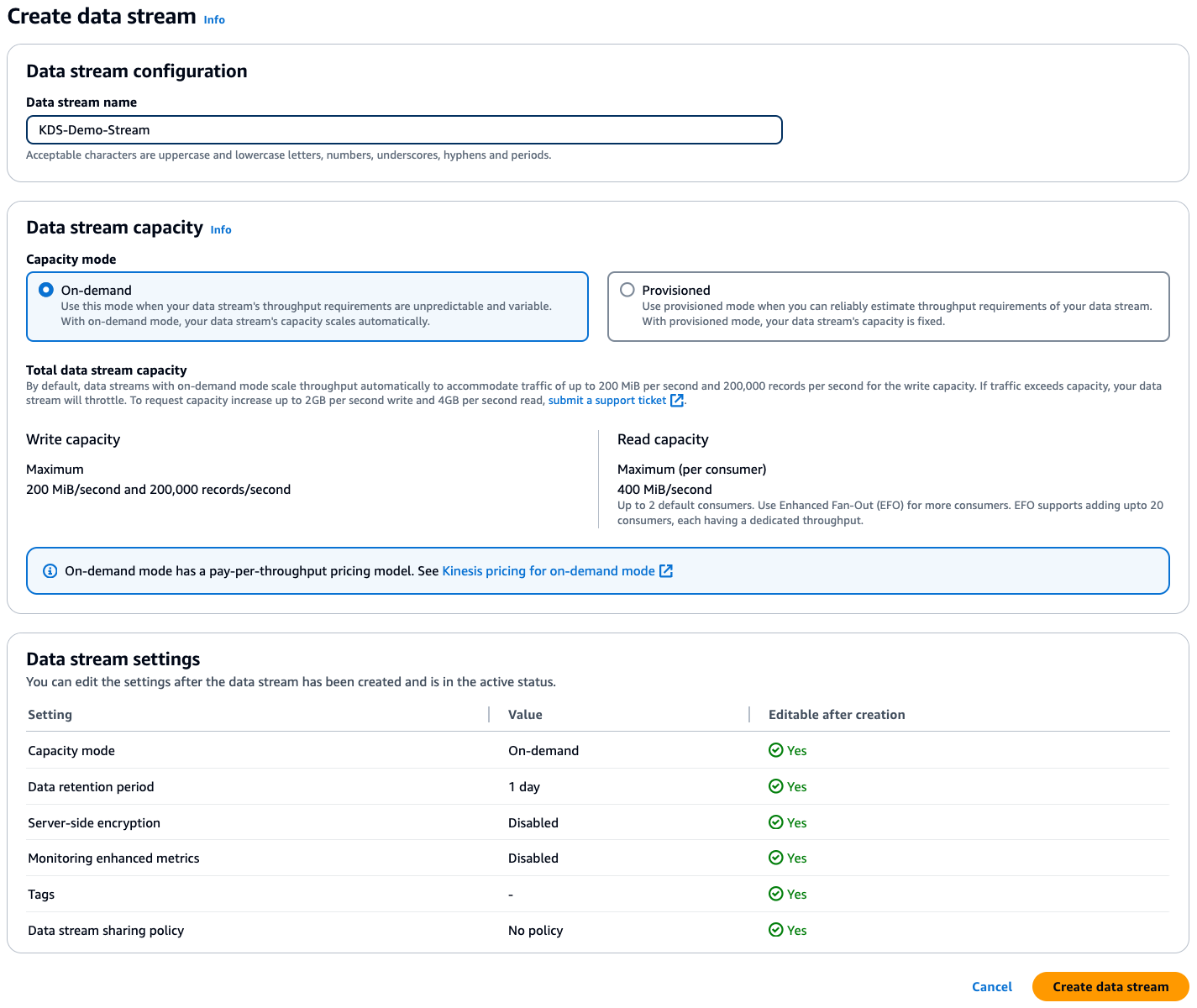Click check icon in Tags row

coord(776,894)
